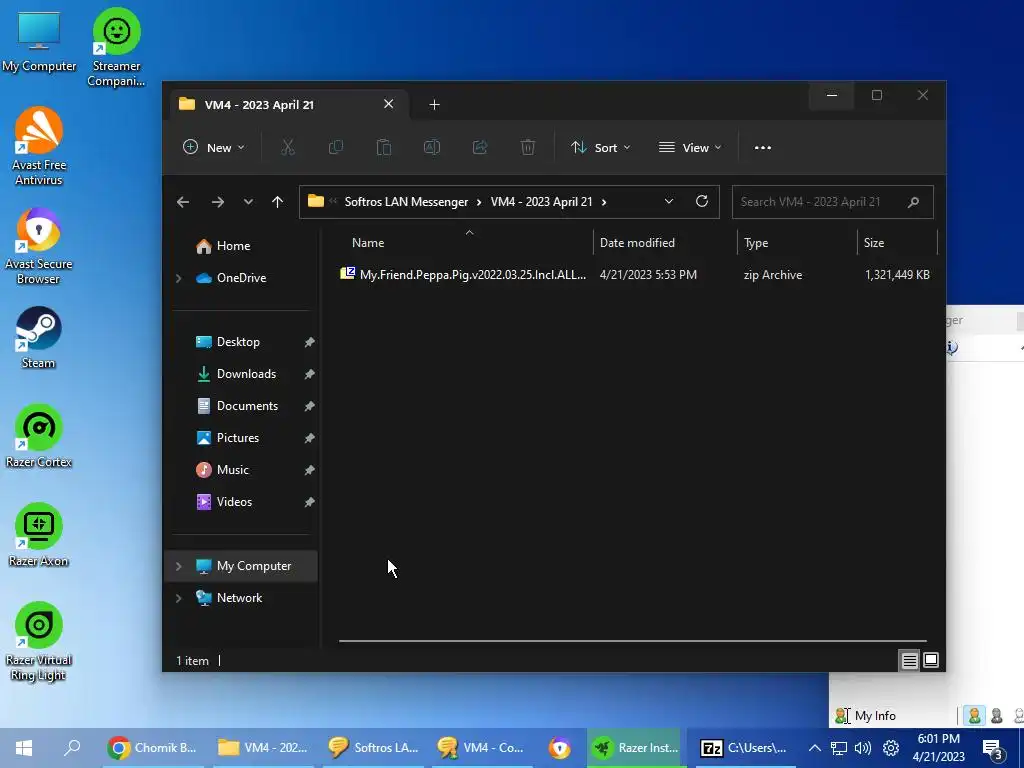Image resolution: width=1024 pixels, height=768 pixels.
Task: Open the Sort dropdown menu
Action: pyautogui.click(x=601, y=148)
